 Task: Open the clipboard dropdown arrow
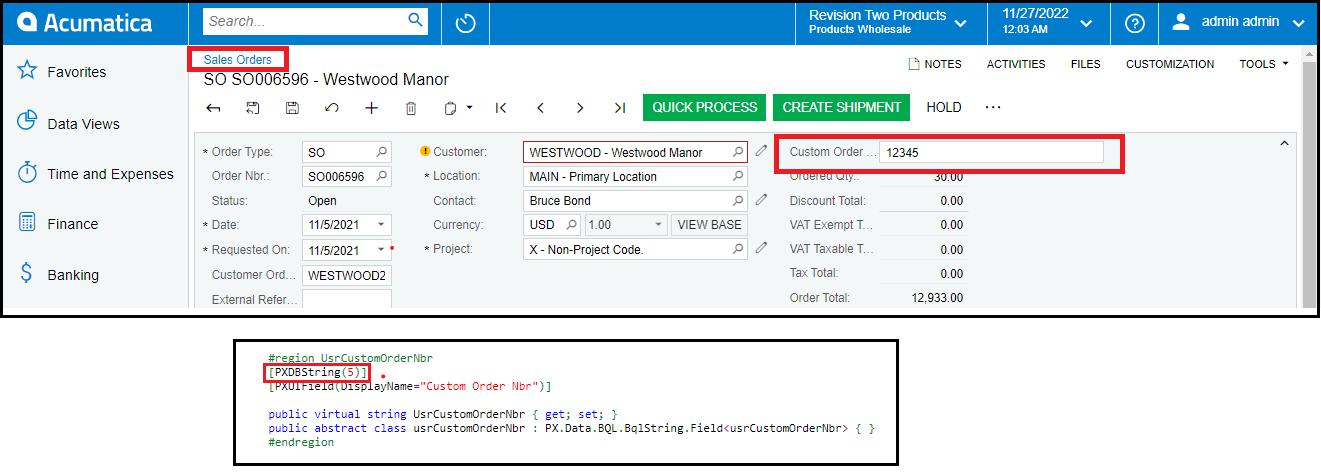pos(470,108)
